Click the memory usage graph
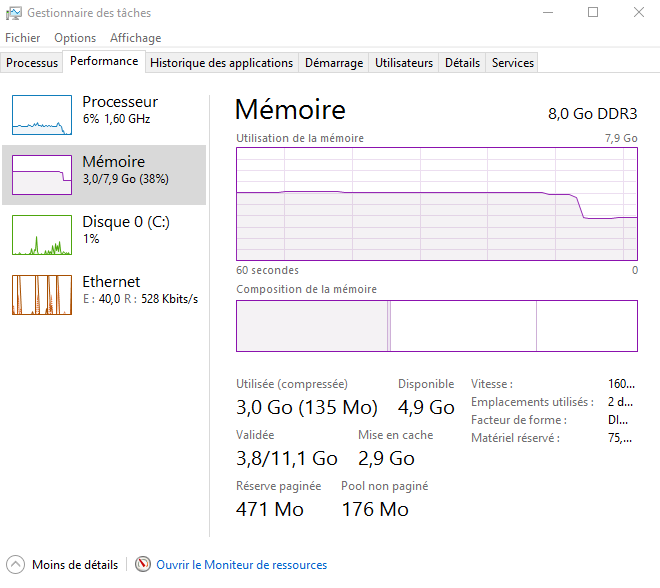 [x=436, y=204]
